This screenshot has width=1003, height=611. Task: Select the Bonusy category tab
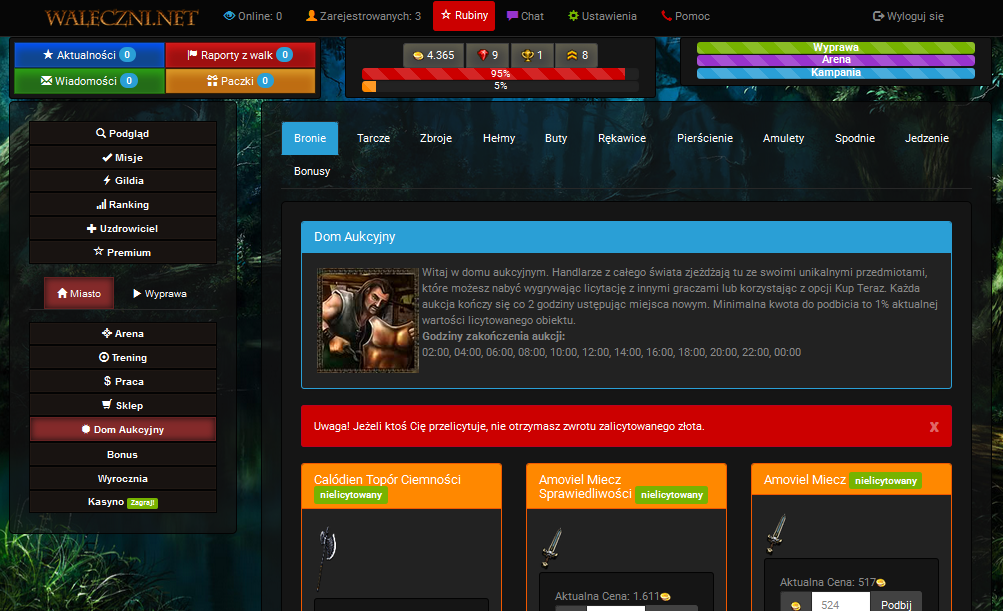click(312, 171)
